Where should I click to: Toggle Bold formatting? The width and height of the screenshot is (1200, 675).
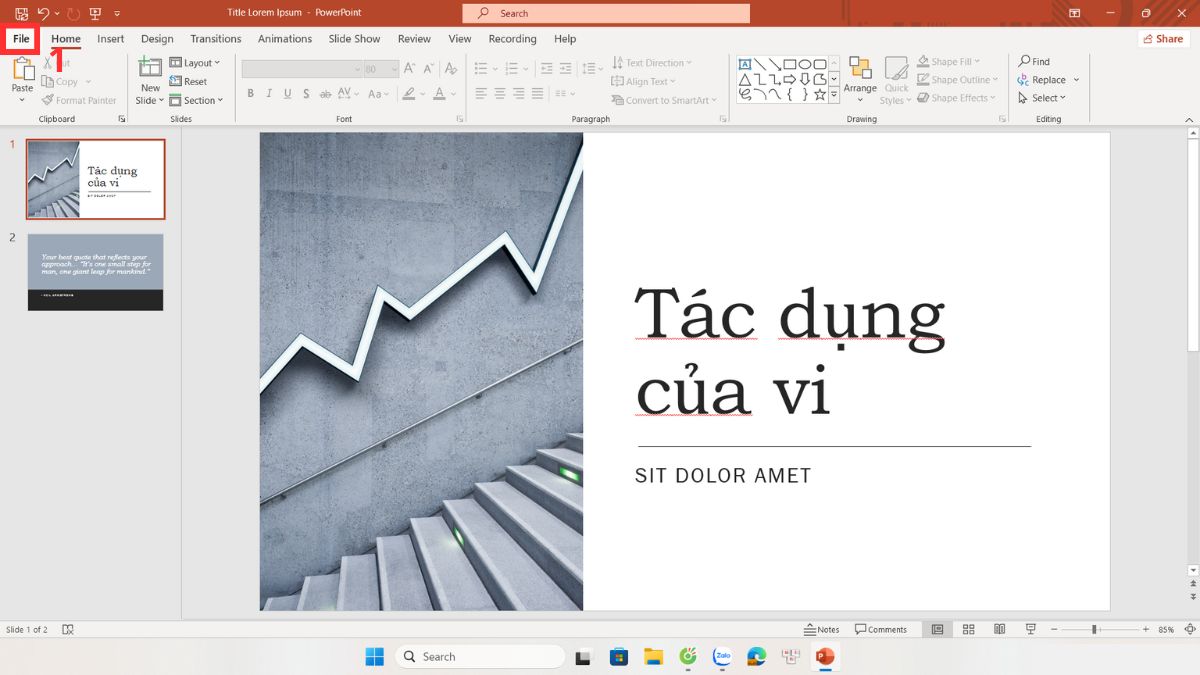(x=251, y=94)
